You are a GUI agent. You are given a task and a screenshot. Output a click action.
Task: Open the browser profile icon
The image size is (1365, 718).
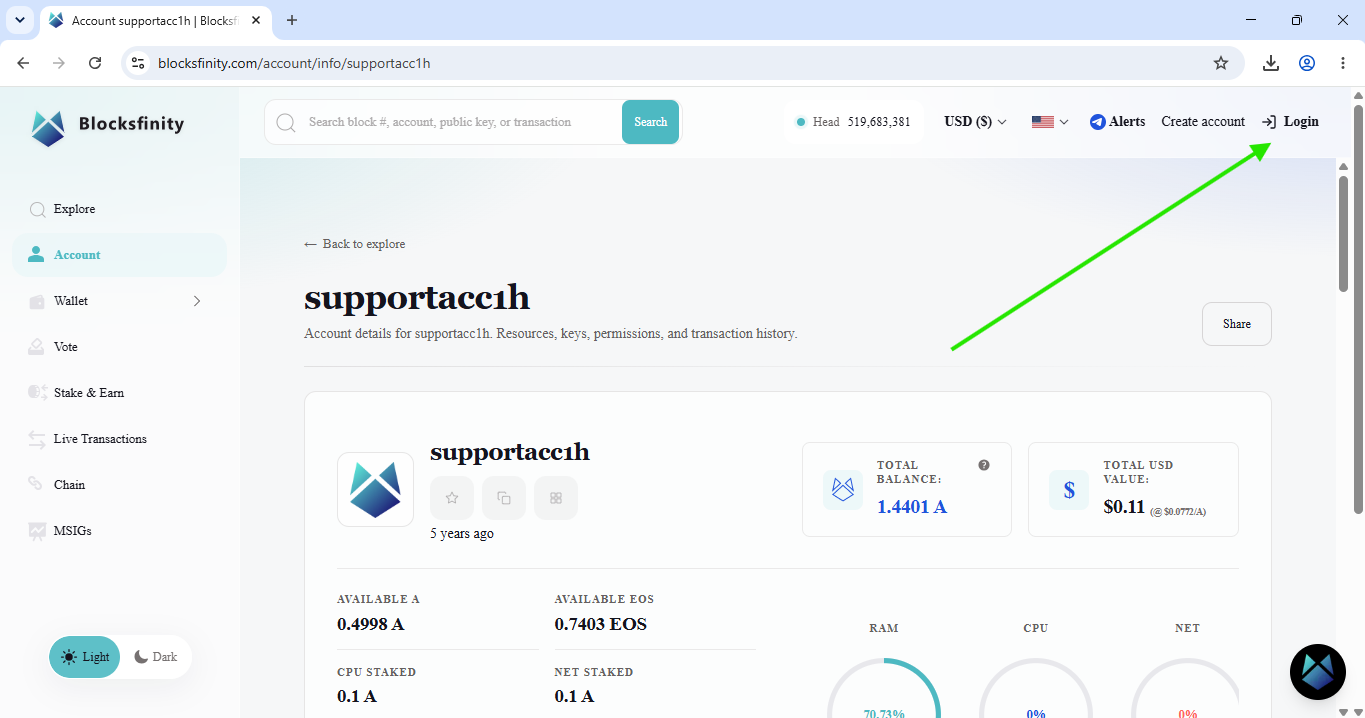click(x=1307, y=63)
